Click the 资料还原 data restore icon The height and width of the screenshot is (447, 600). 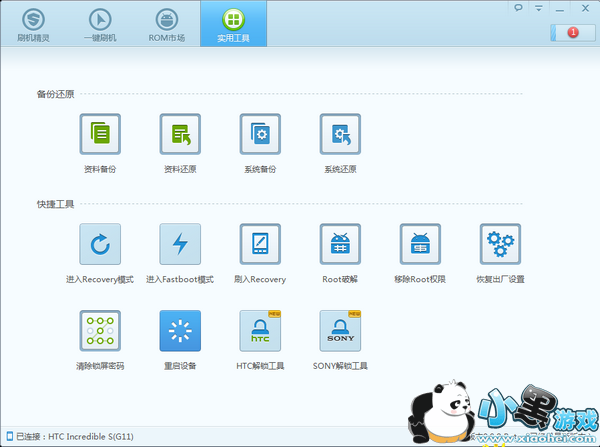pos(180,134)
